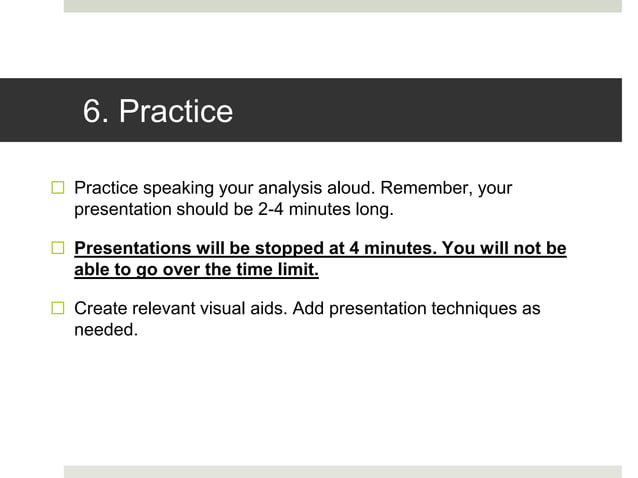Click the word 'needed.' in last bullet
This screenshot has height=478, width=638.
point(106,330)
